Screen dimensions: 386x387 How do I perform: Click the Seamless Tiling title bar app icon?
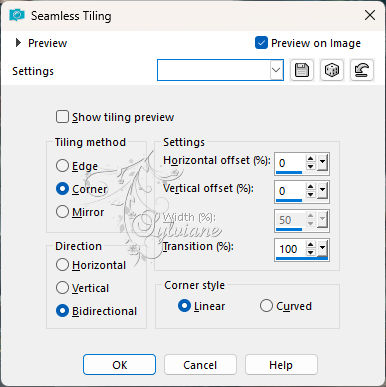tap(17, 15)
